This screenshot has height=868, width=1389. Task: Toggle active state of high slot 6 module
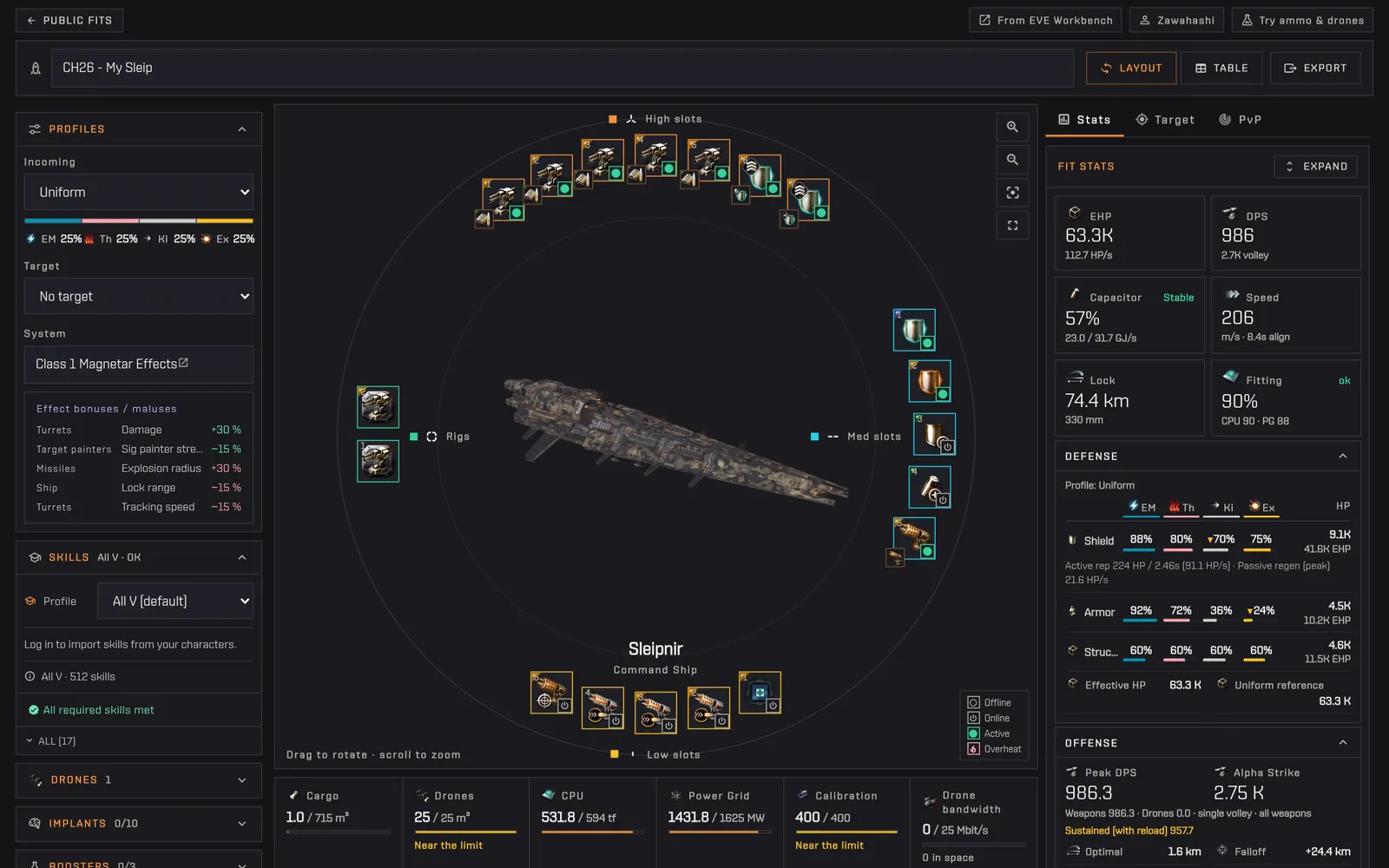point(773,188)
